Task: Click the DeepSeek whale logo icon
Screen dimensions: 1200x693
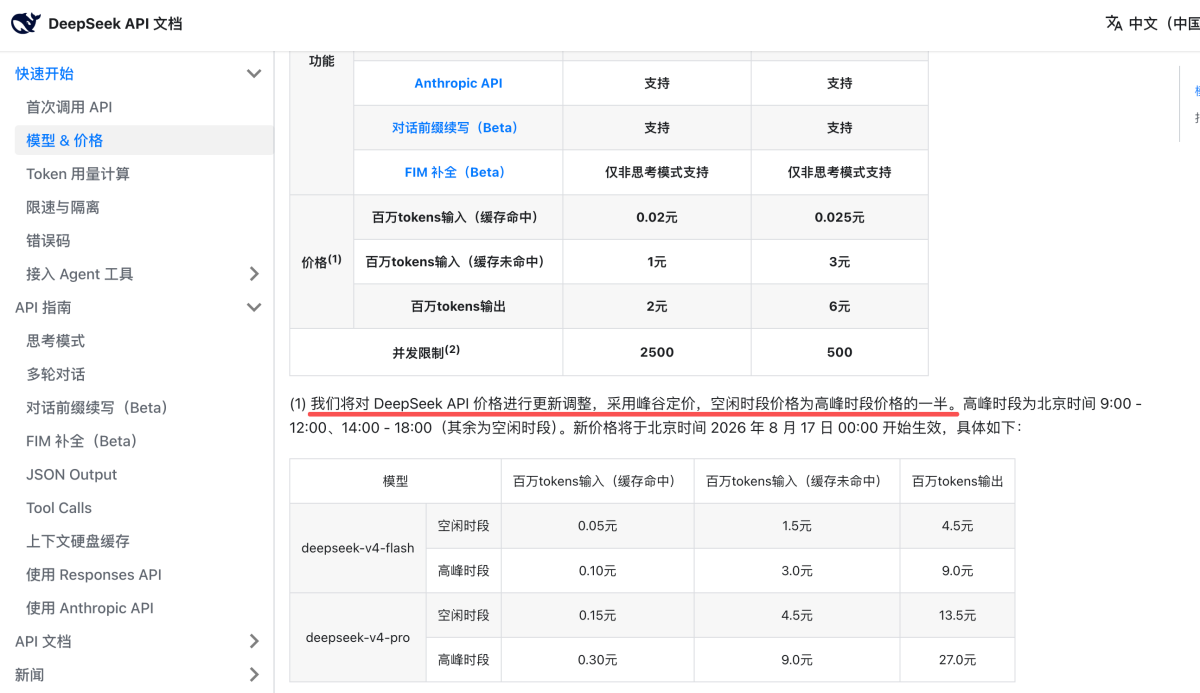Action: pos(26,23)
